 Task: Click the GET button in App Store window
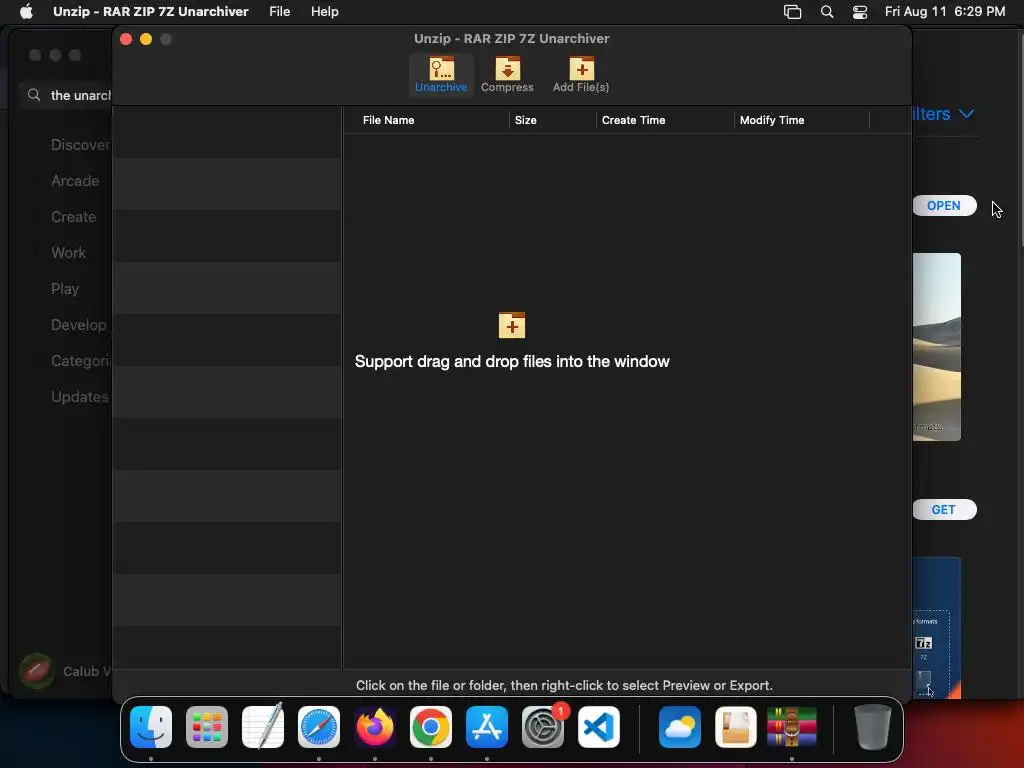(x=944, y=509)
